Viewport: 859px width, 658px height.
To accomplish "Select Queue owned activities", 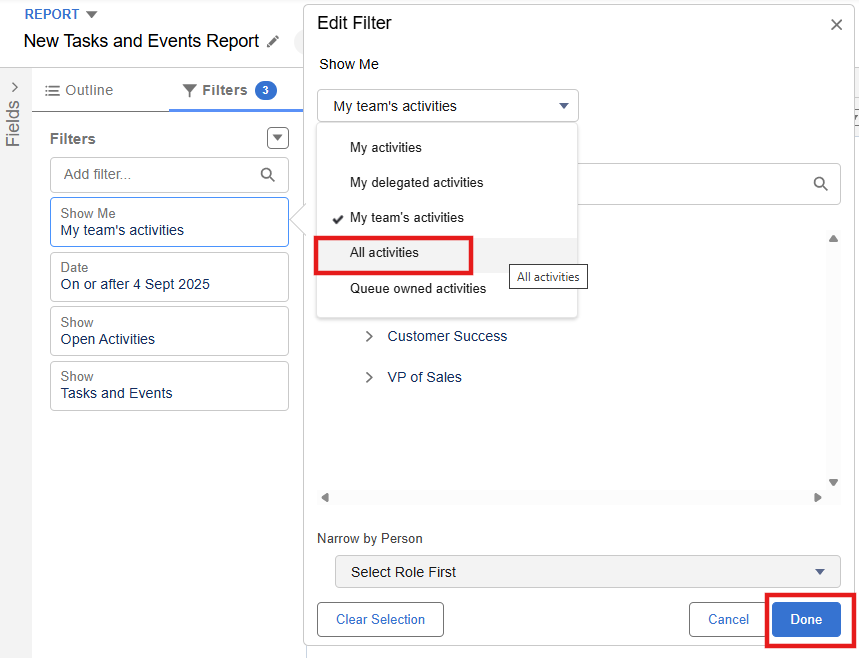I will [x=418, y=288].
